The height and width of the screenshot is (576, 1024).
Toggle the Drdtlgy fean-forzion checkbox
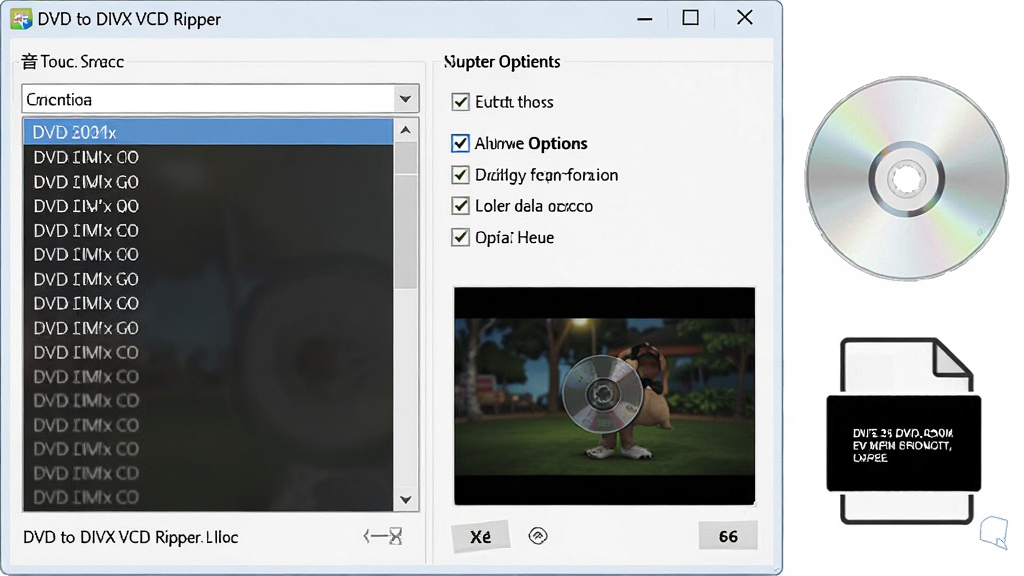[x=460, y=175]
